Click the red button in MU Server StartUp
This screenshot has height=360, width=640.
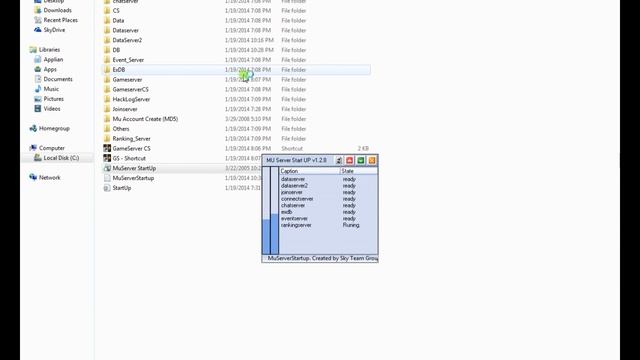click(x=349, y=160)
